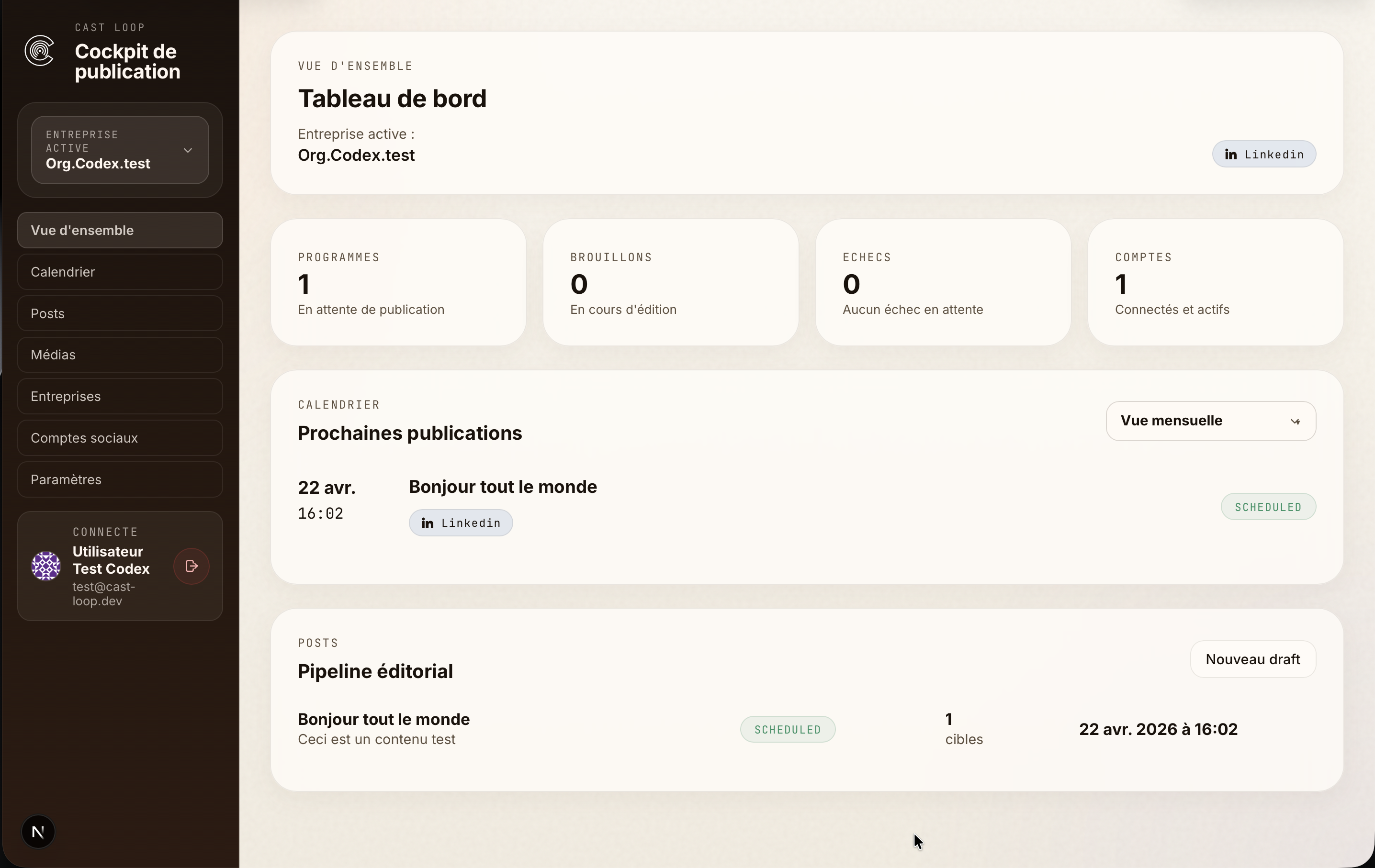1375x868 pixels.
Task: Click the Brouillons stat card
Action: tap(671, 282)
